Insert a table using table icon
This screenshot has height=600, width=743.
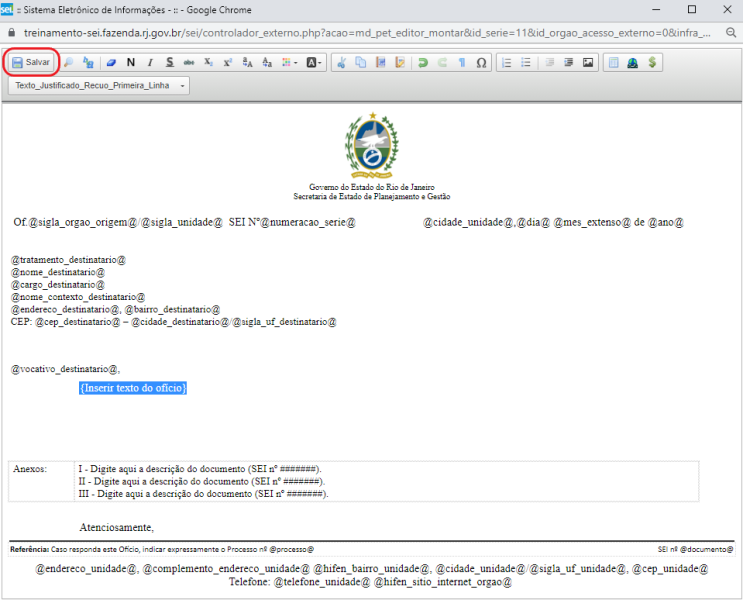coord(614,62)
